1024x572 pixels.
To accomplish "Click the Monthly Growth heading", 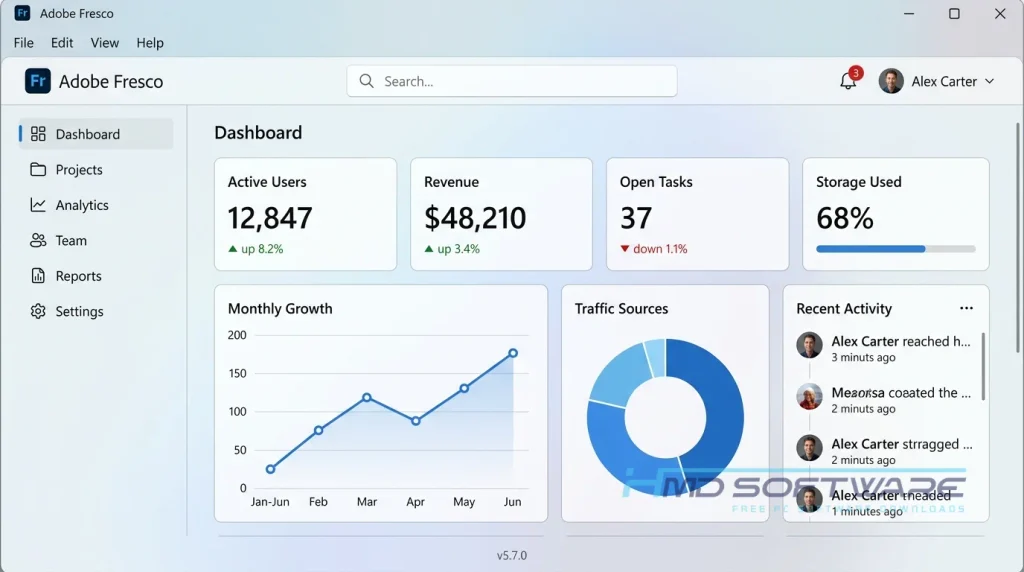I will click(x=280, y=308).
